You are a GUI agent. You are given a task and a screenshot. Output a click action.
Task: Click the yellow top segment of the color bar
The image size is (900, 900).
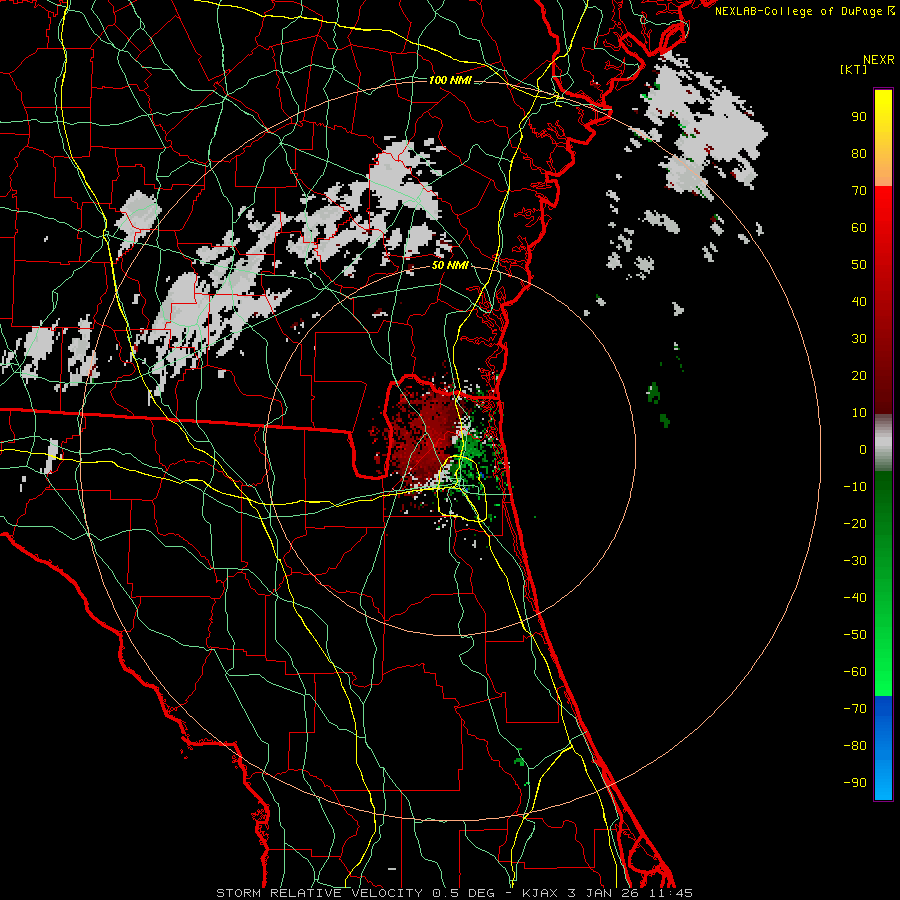click(x=883, y=138)
